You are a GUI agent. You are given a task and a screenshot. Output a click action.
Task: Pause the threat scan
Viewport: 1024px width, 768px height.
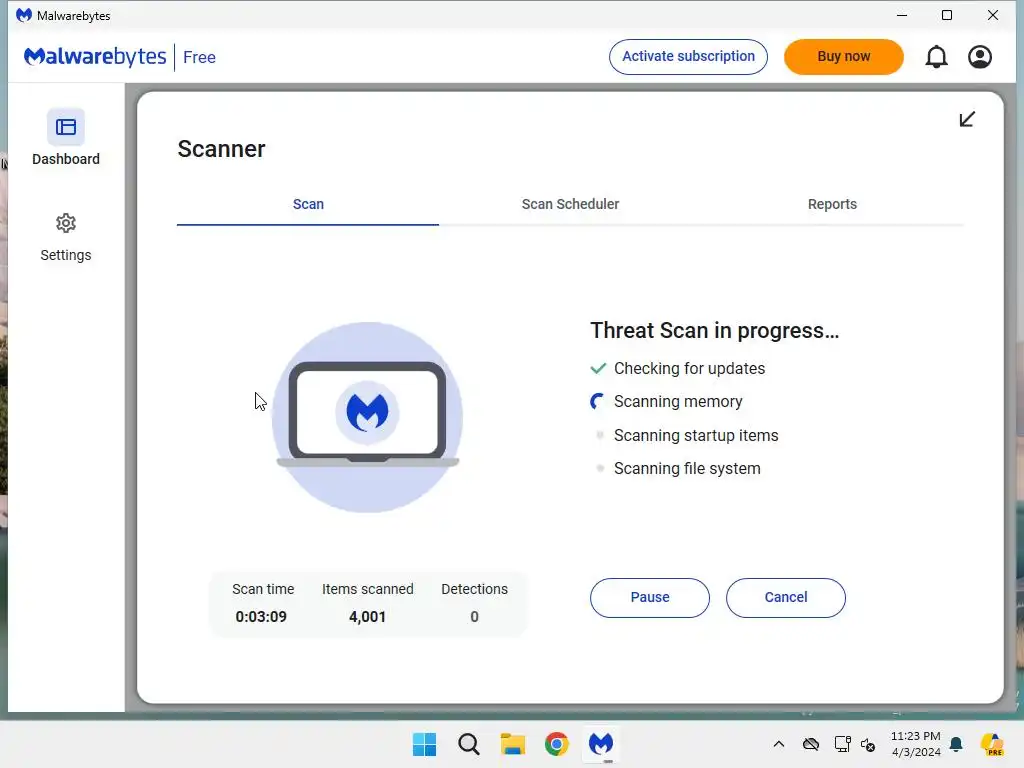[650, 598]
